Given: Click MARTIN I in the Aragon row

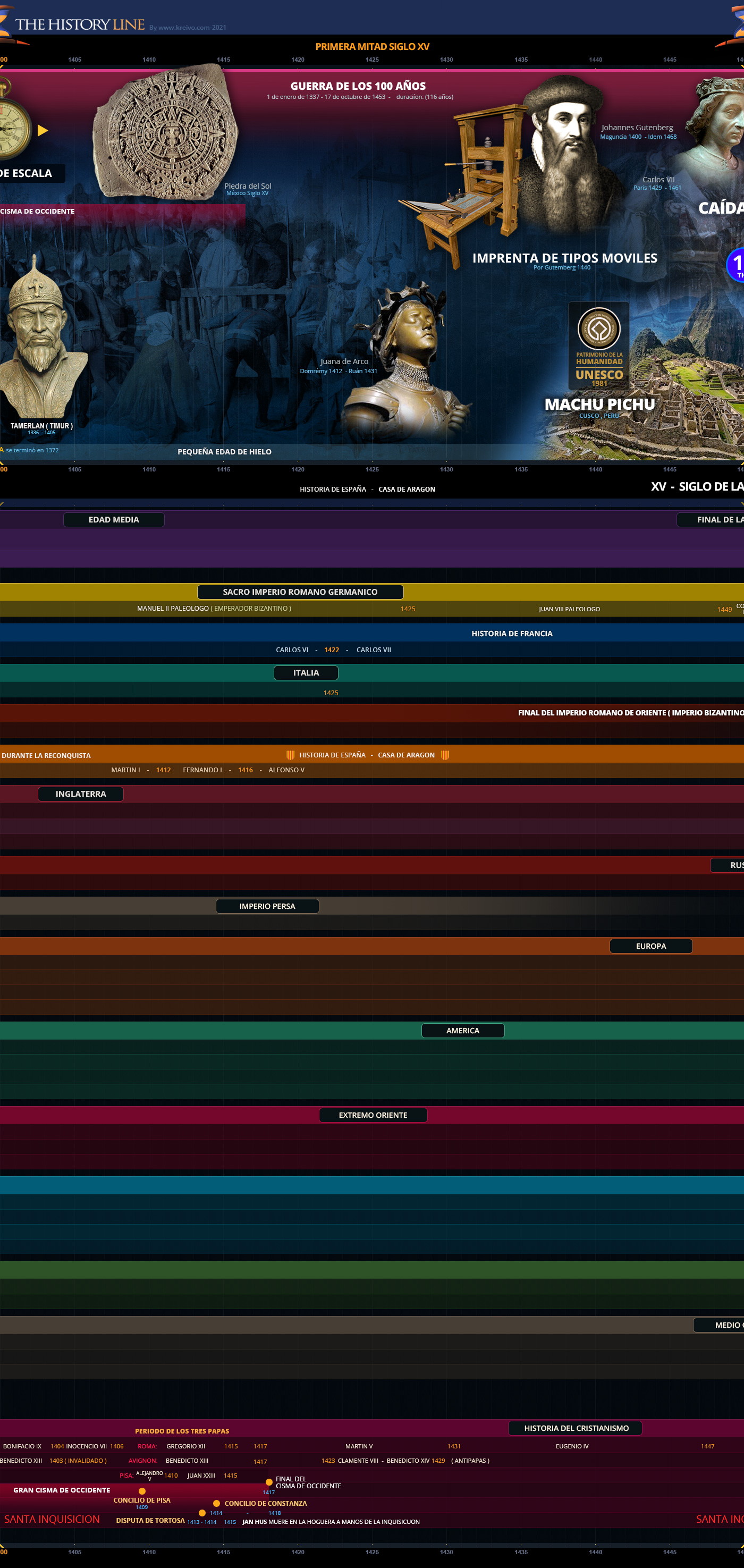Looking at the screenshot, I should [125, 770].
